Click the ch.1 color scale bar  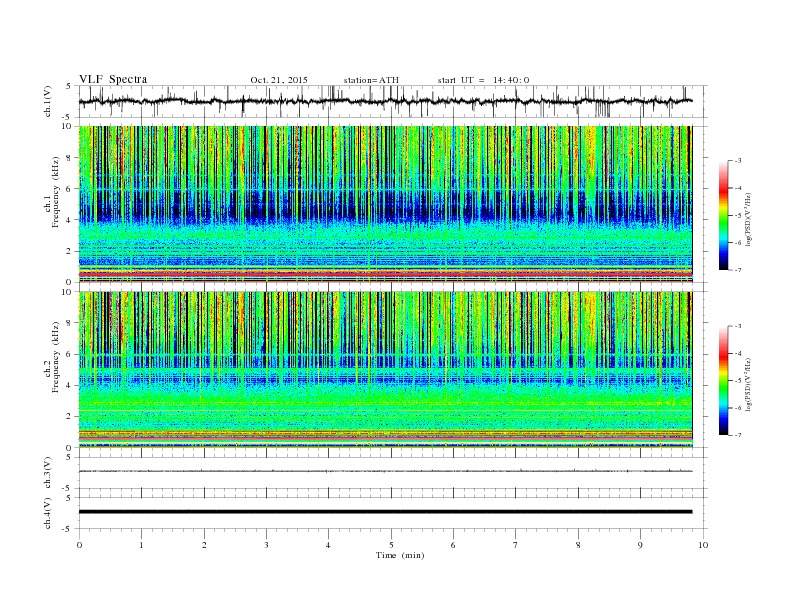[x=723, y=216]
